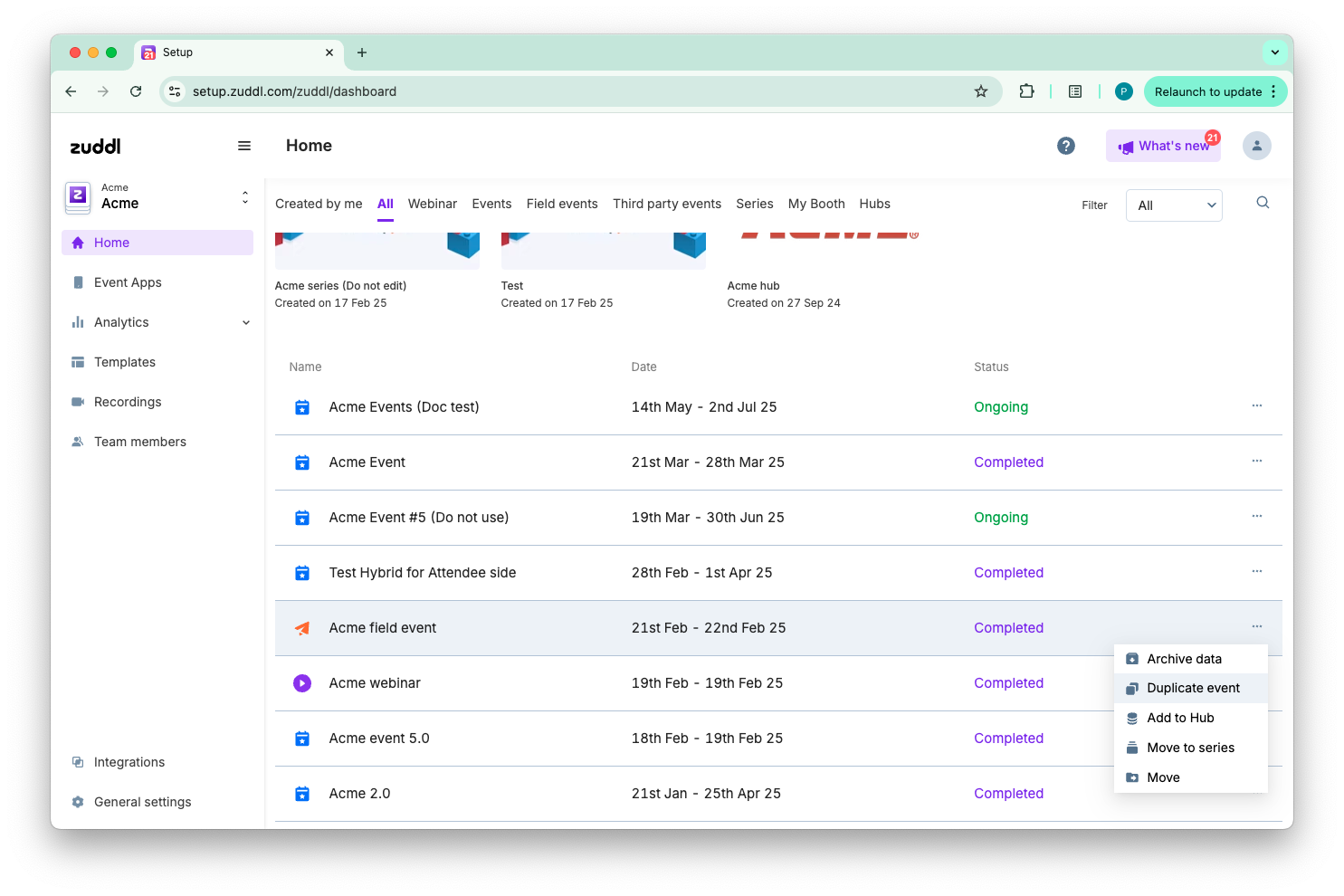Choose Archive data in the menu
Viewport: 1344px width, 896px height.
[x=1183, y=659]
